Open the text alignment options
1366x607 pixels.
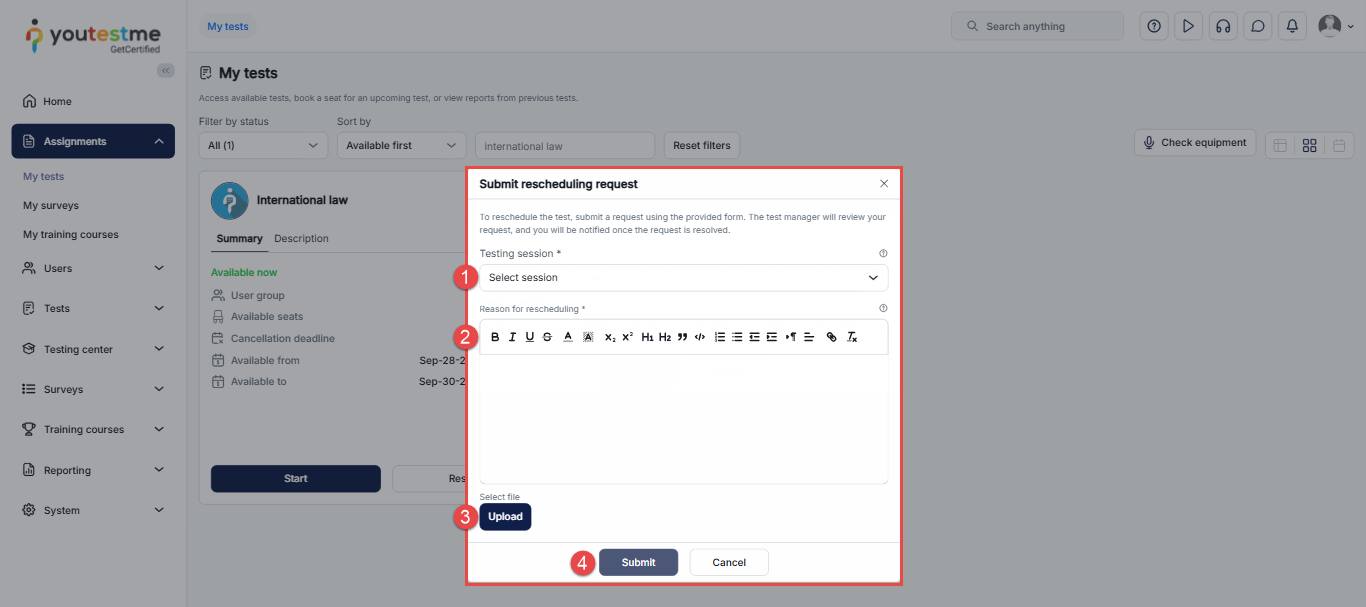coord(809,337)
